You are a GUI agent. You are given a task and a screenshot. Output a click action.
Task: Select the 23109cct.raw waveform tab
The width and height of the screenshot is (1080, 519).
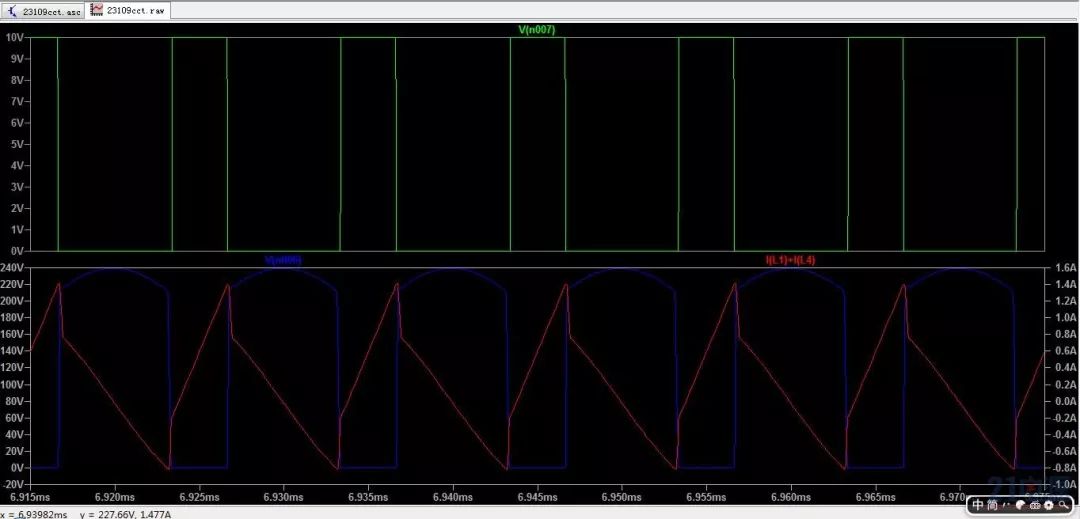tap(128, 11)
